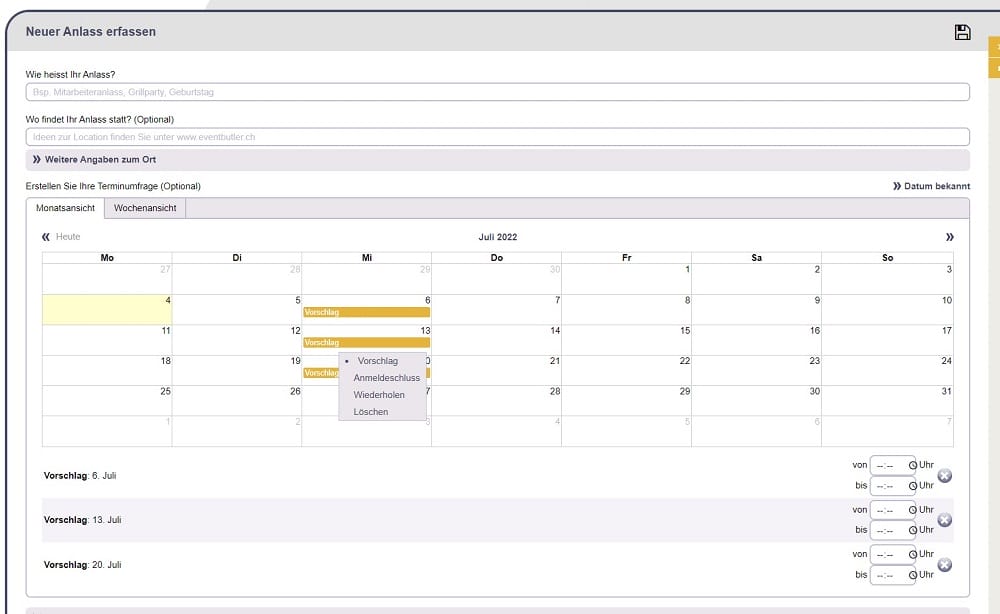Remove the 20. Juli proposal

944,565
